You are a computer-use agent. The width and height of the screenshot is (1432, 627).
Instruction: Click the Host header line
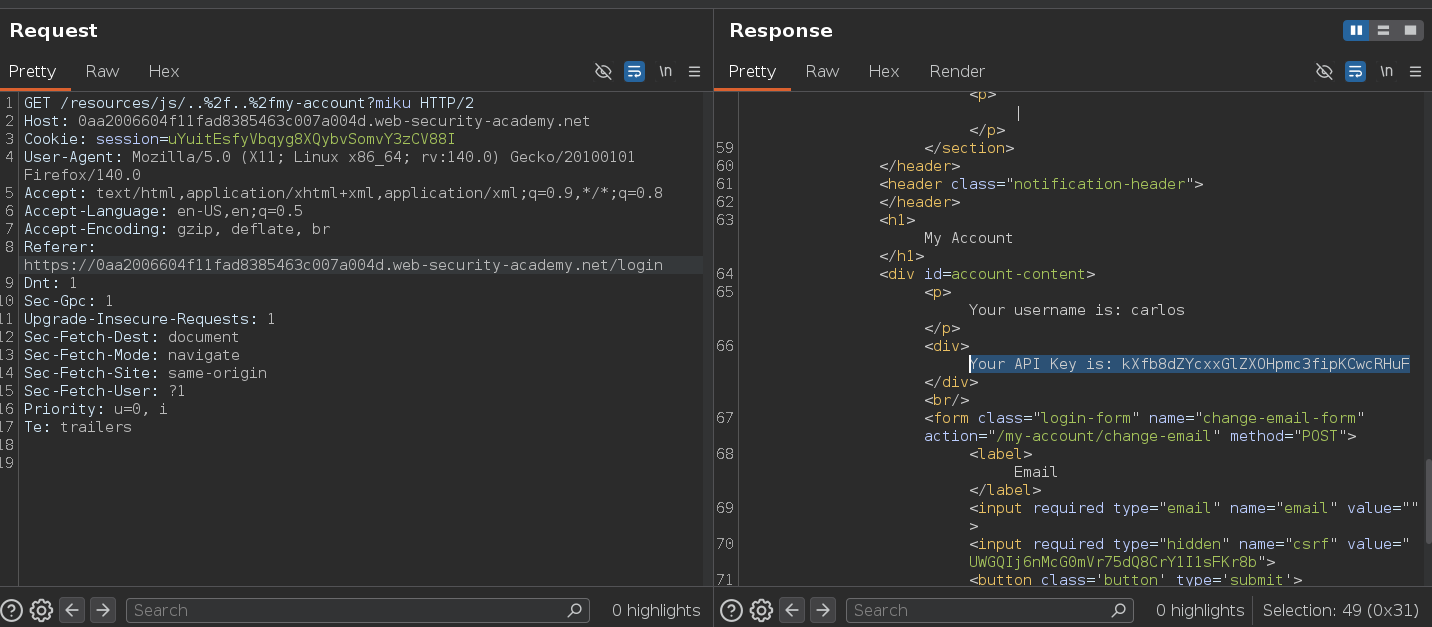[307, 121]
